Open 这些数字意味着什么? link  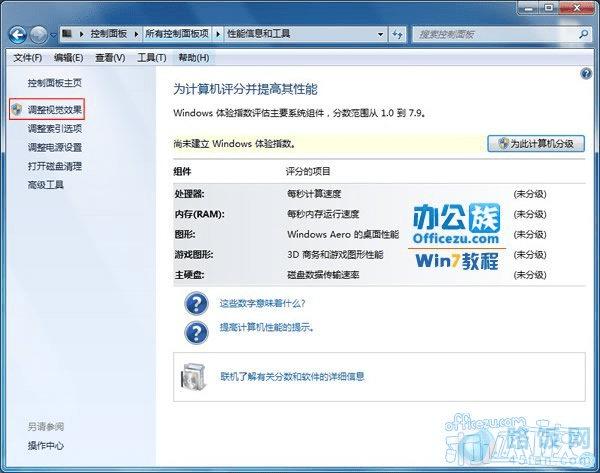[262, 303]
